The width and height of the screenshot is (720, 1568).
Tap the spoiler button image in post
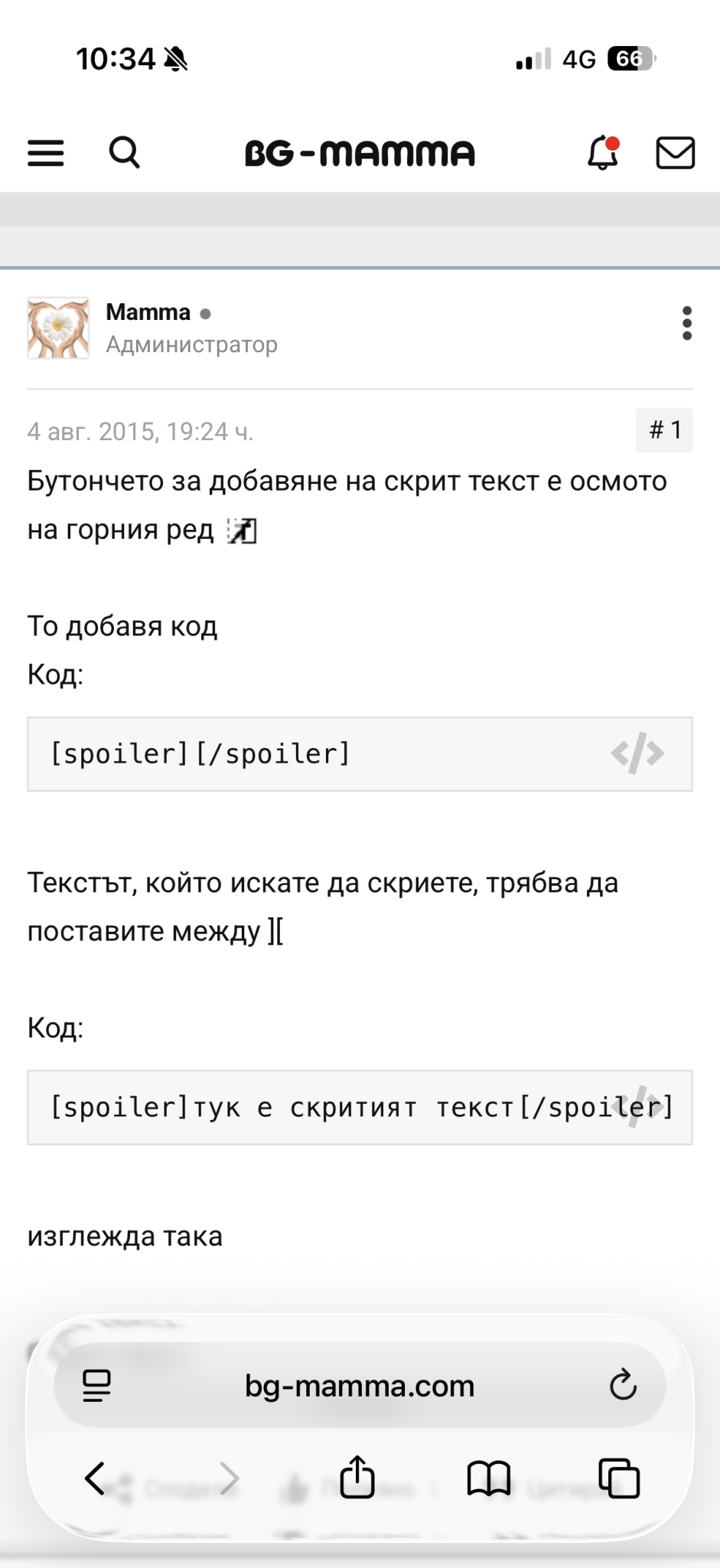[242, 531]
